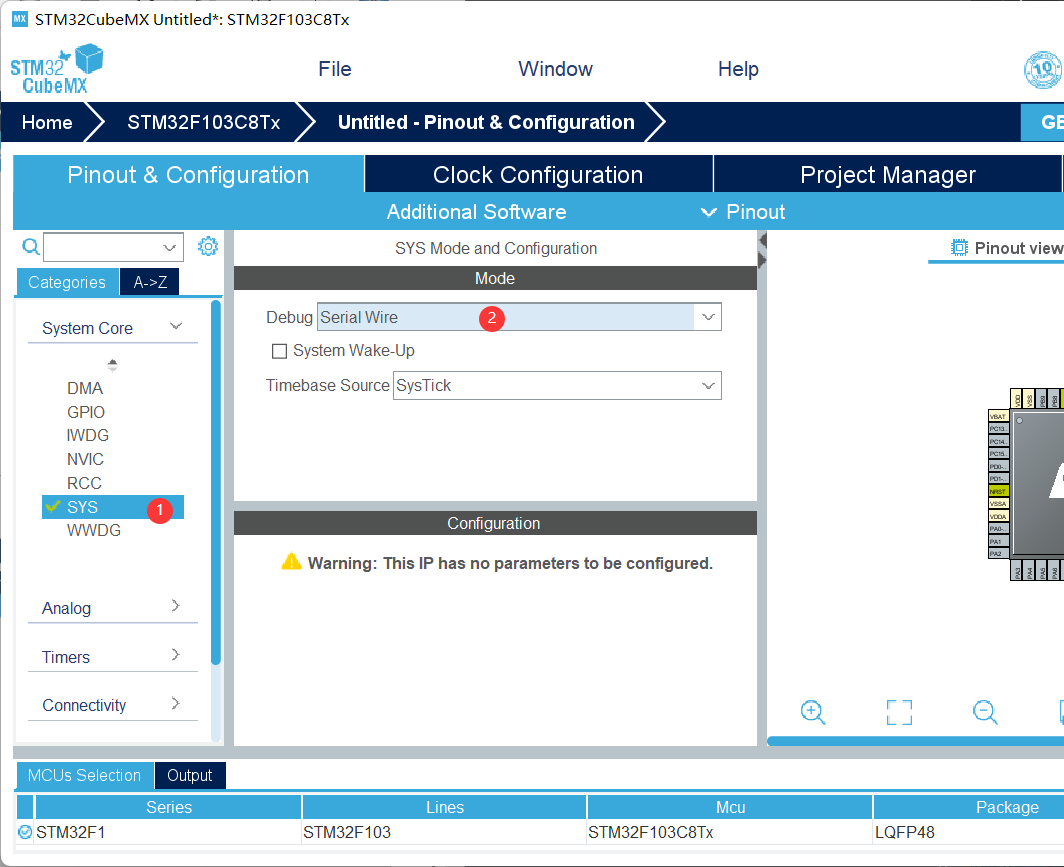Open the search combo box dropdown
Screen dimensions: 1064x867
pos(170,248)
